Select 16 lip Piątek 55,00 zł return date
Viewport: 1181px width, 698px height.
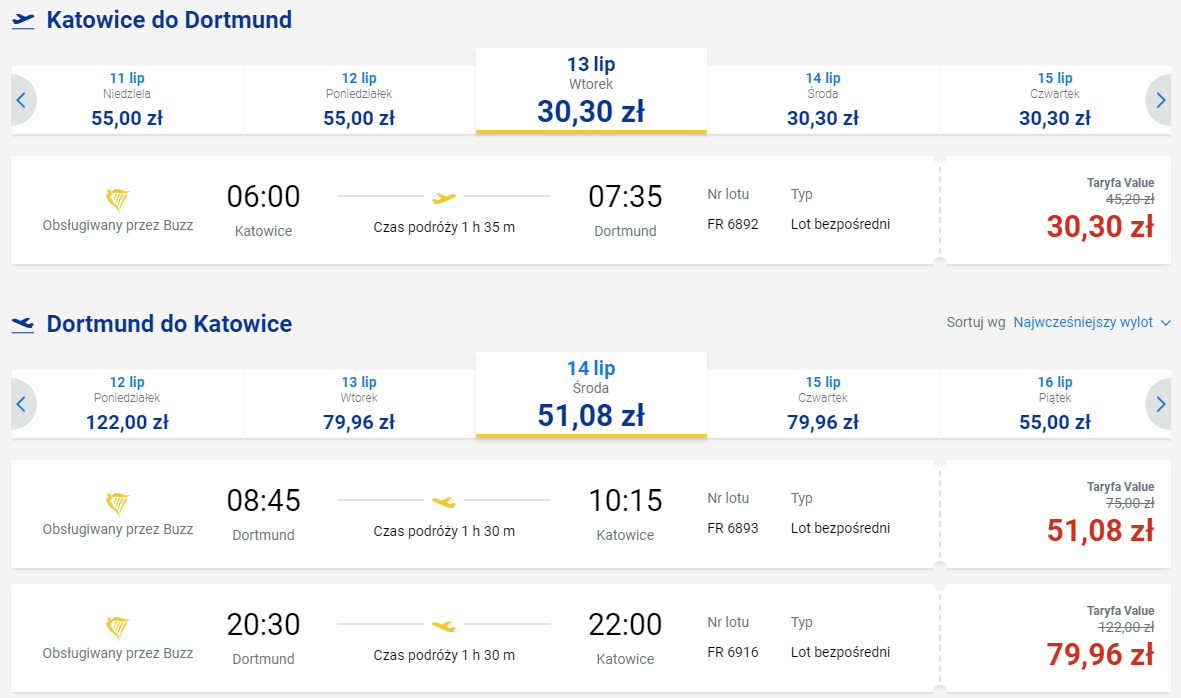pos(1054,404)
